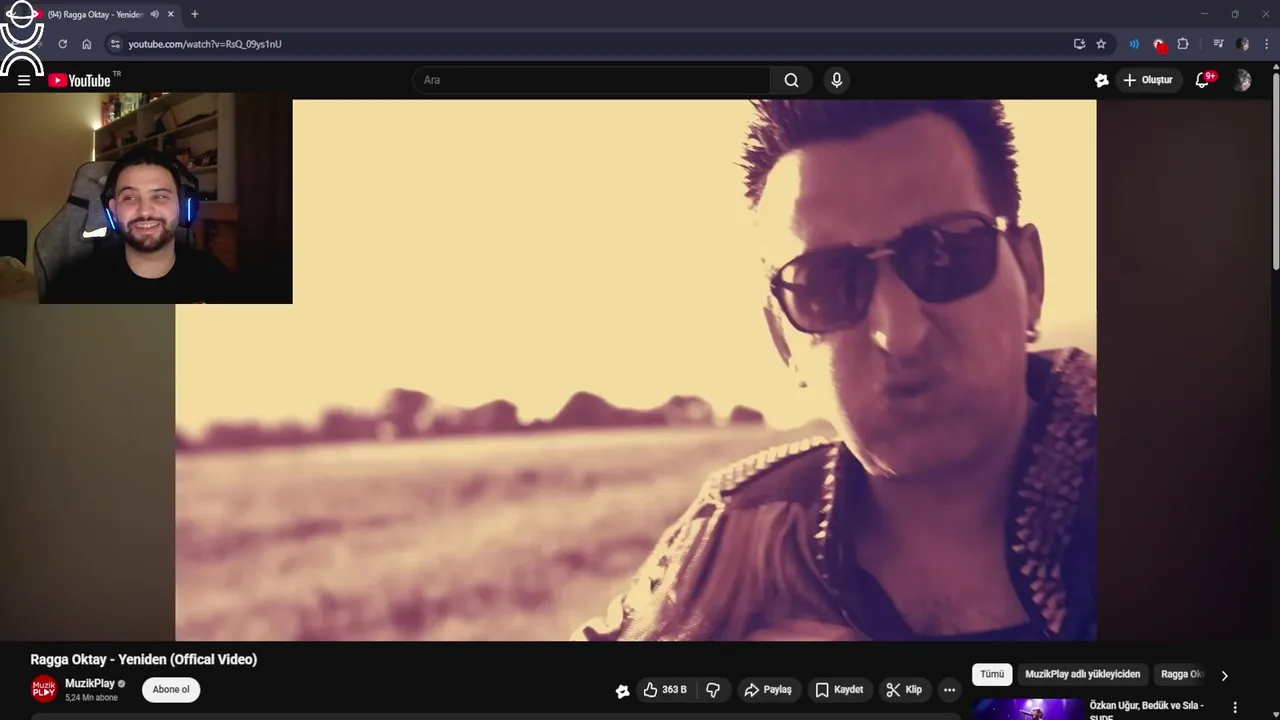
Task: View site information icon in address bar
Action: 115,44
